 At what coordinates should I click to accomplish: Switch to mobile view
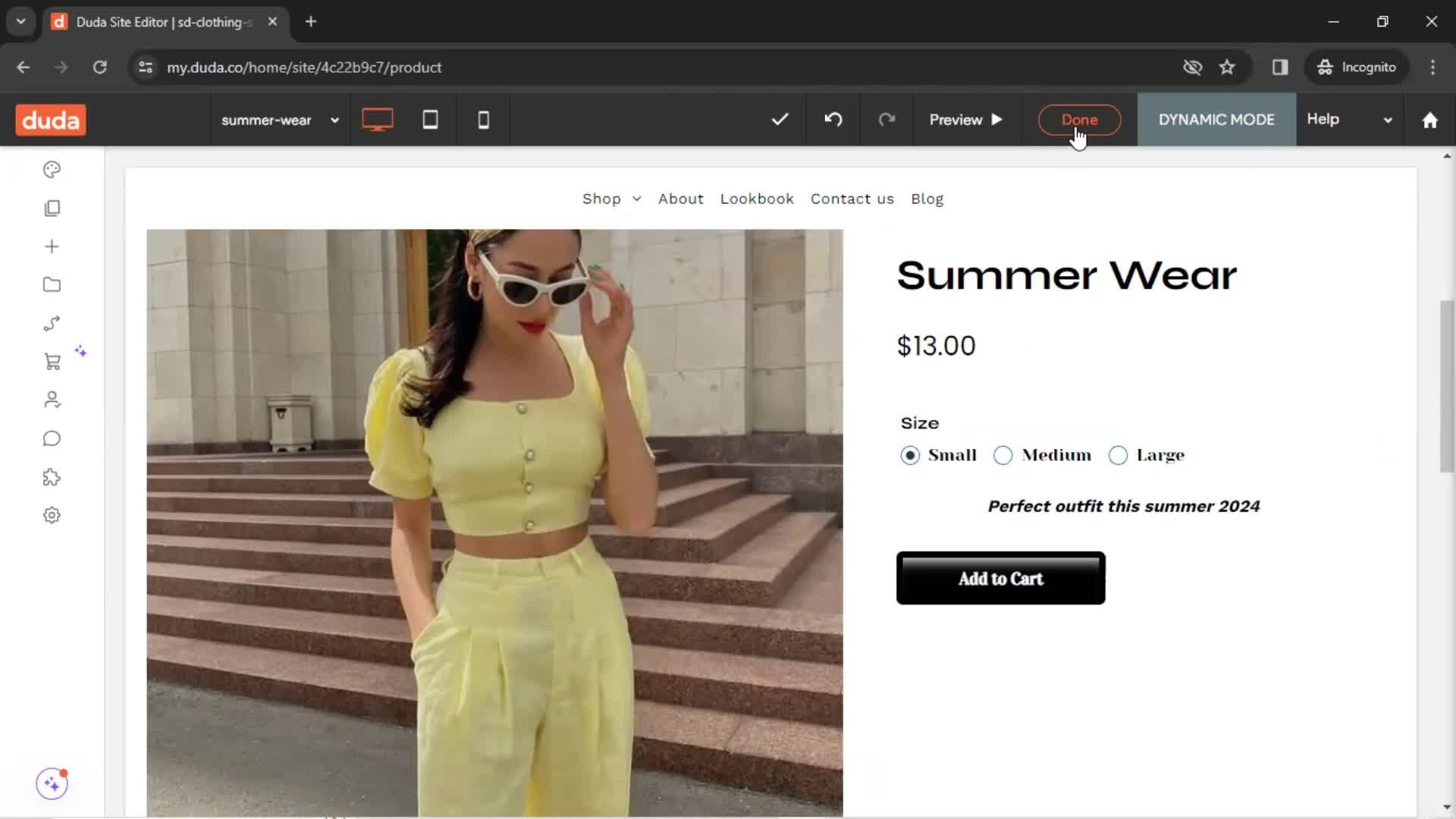[x=483, y=120]
